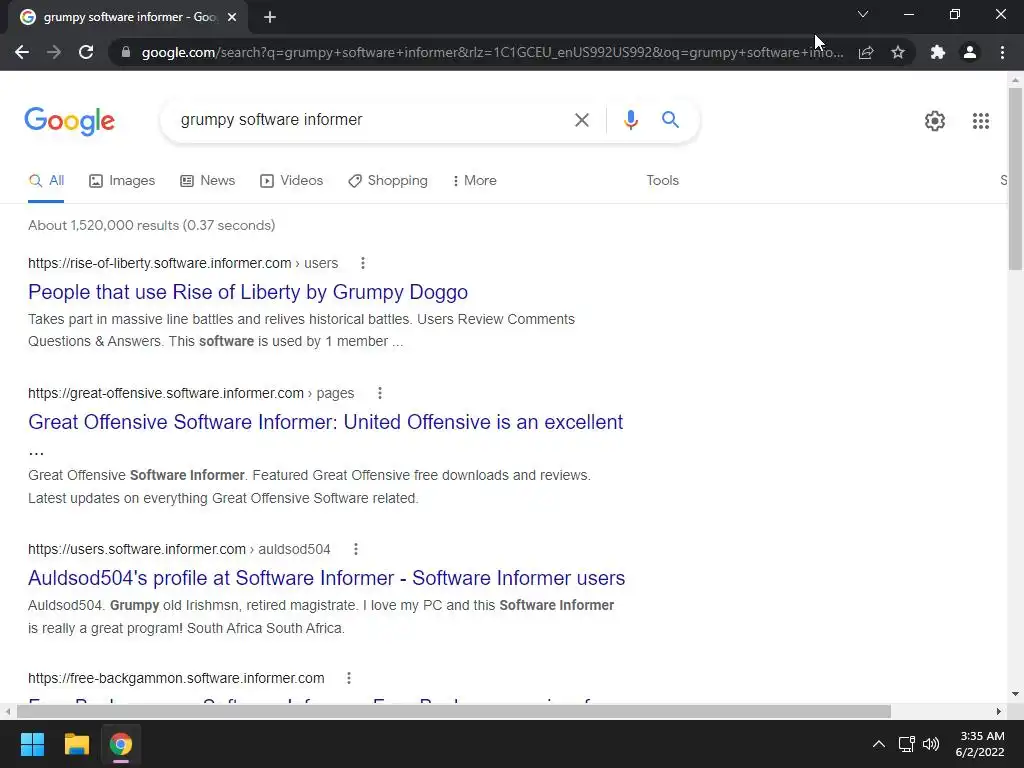Viewport: 1024px width, 768px height.
Task: Click the vertical scrollbar thumb
Action: [x=1015, y=178]
